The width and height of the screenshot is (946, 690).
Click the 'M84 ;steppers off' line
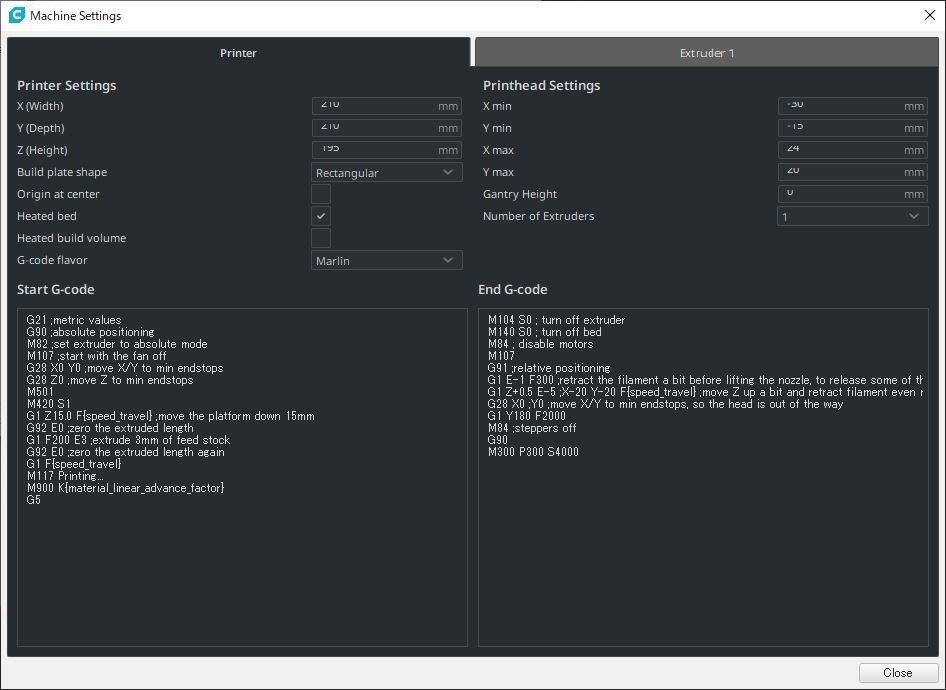532,428
